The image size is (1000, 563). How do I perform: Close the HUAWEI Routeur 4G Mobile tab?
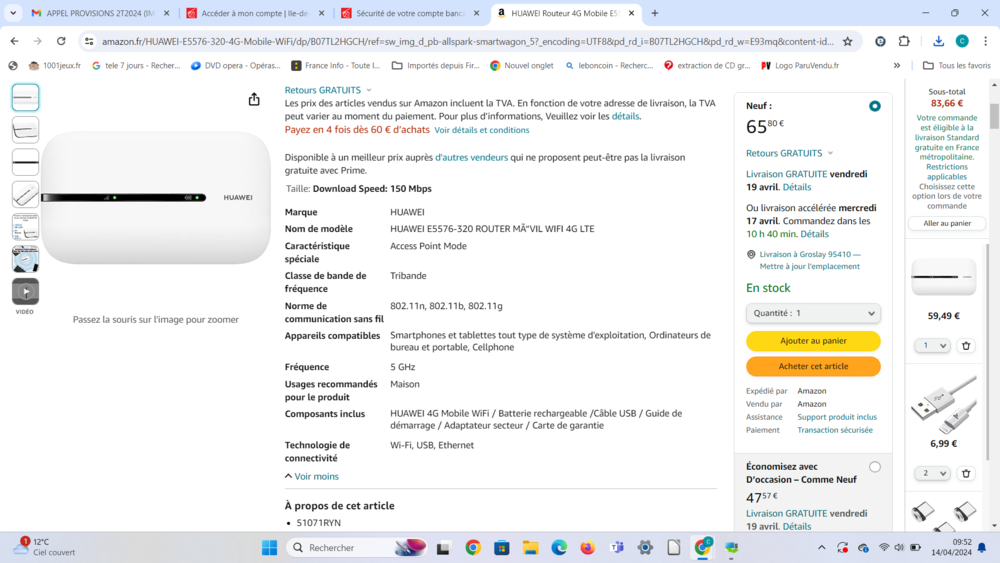click(x=631, y=13)
